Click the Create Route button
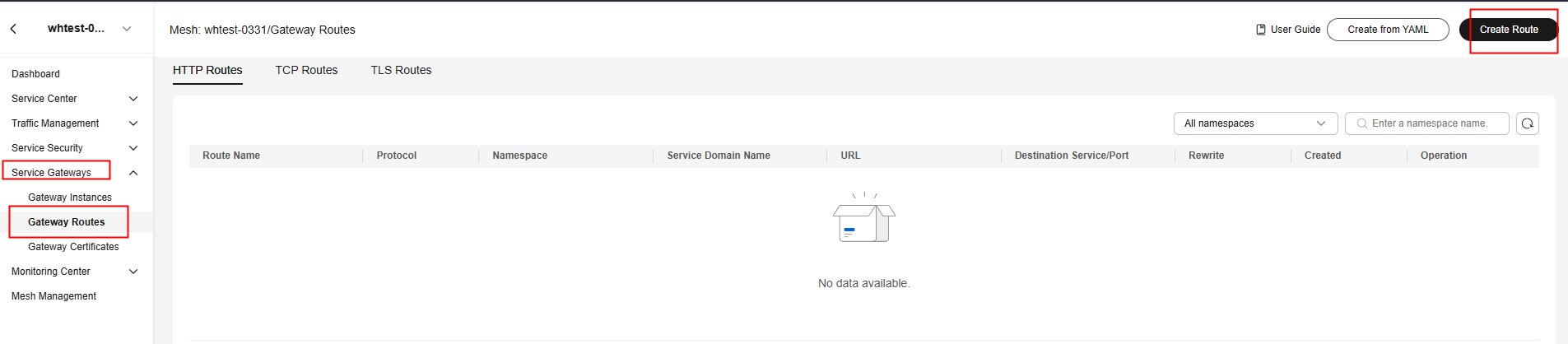This screenshot has width=1568, height=344. (1509, 30)
